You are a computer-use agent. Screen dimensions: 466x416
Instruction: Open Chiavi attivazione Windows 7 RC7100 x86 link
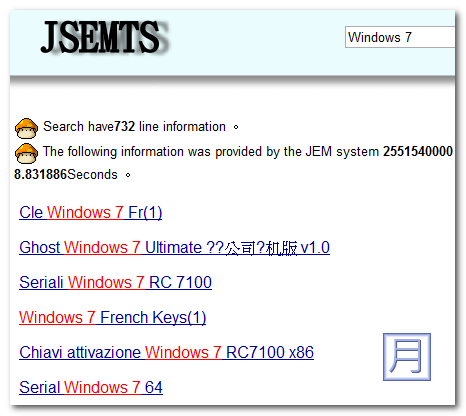tap(166, 353)
